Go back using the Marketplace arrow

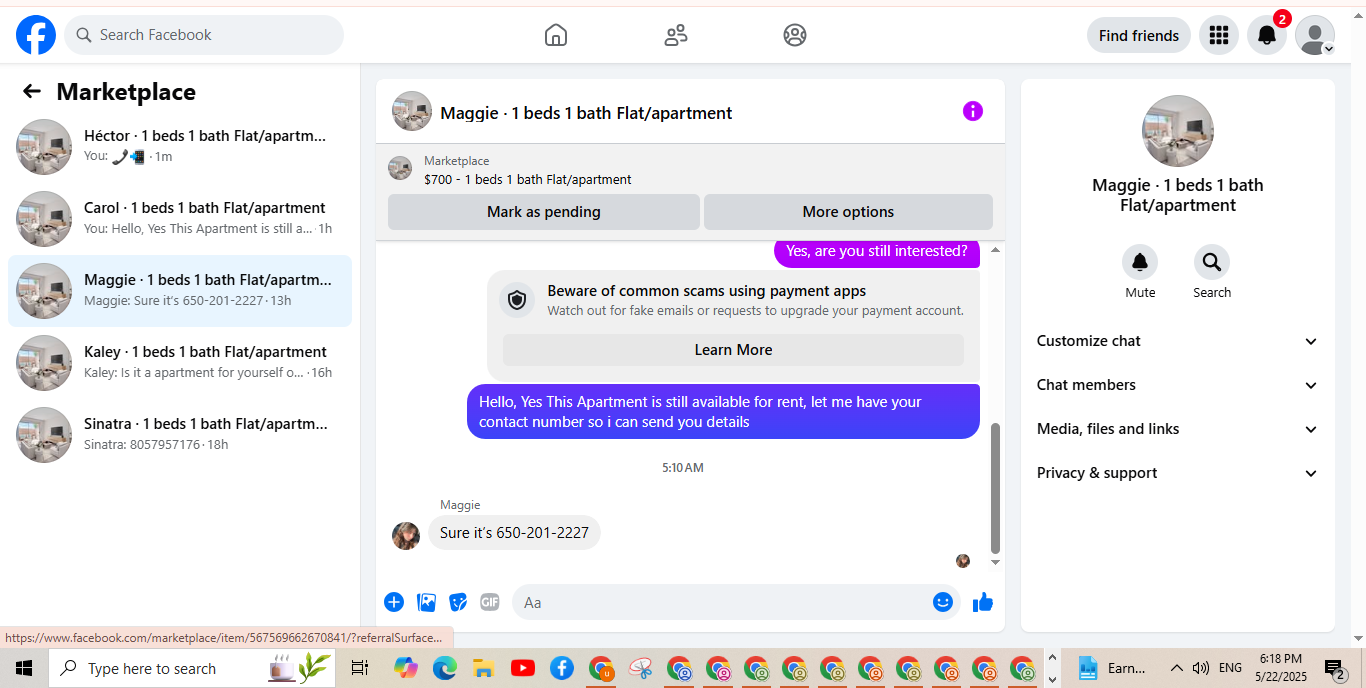pos(32,92)
